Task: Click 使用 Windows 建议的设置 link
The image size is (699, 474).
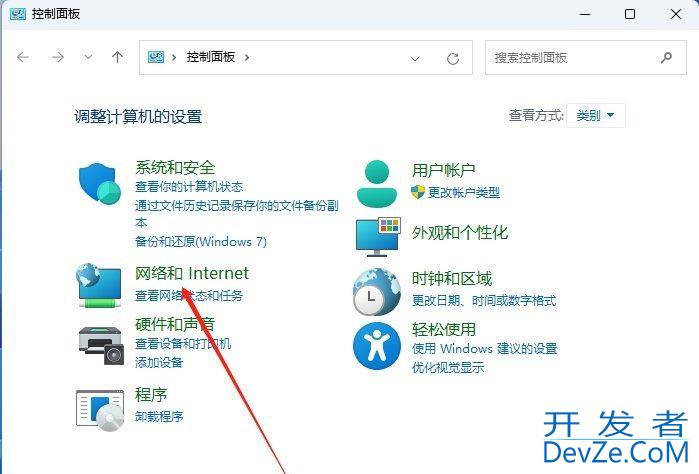Action: (485, 348)
